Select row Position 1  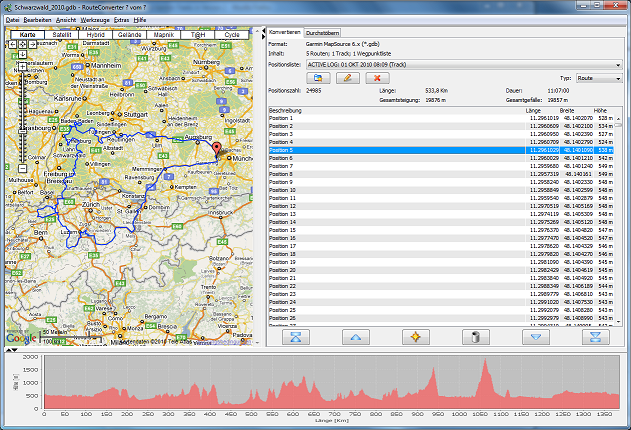(x=441, y=118)
